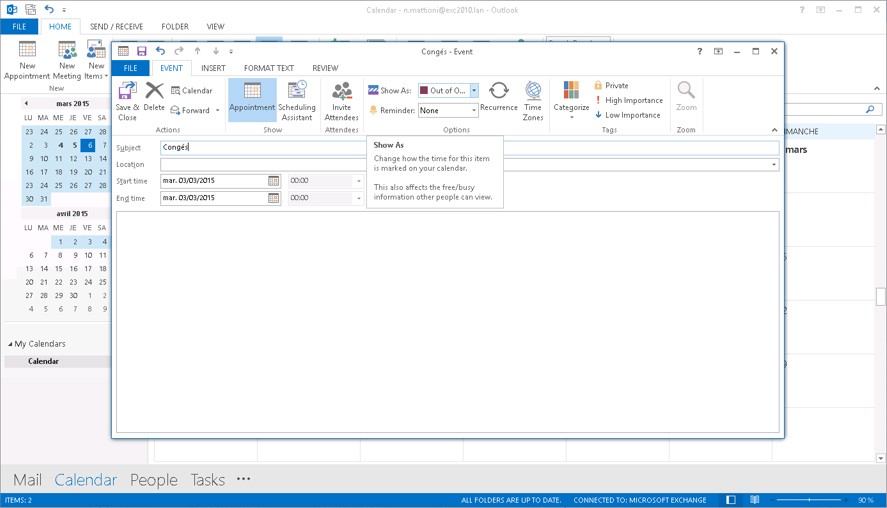Open the Start time calendar picker
The width and height of the screenshot is (887, 508).
[273, 181]
